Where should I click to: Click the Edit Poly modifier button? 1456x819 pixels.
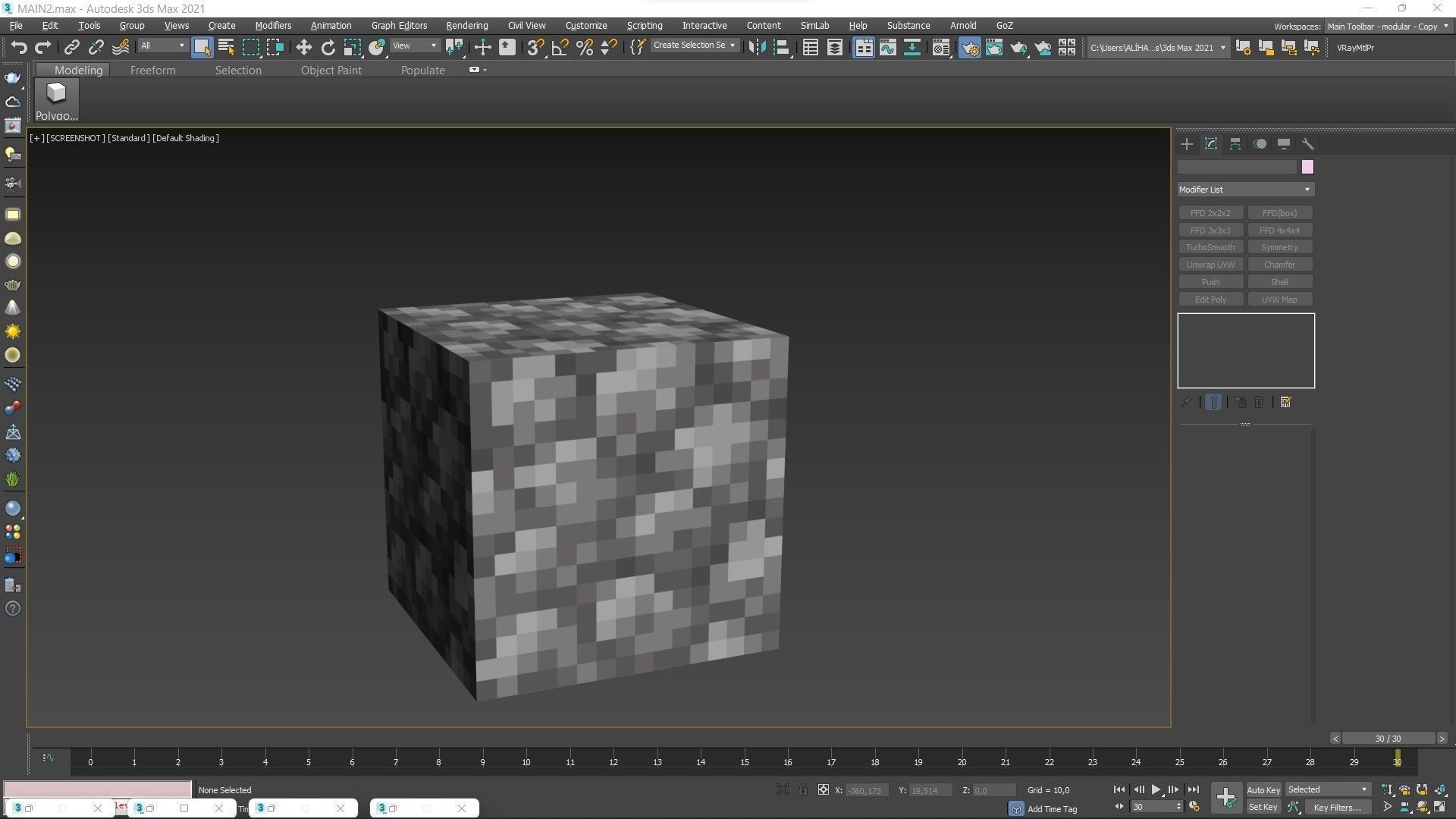[1210, 300]
